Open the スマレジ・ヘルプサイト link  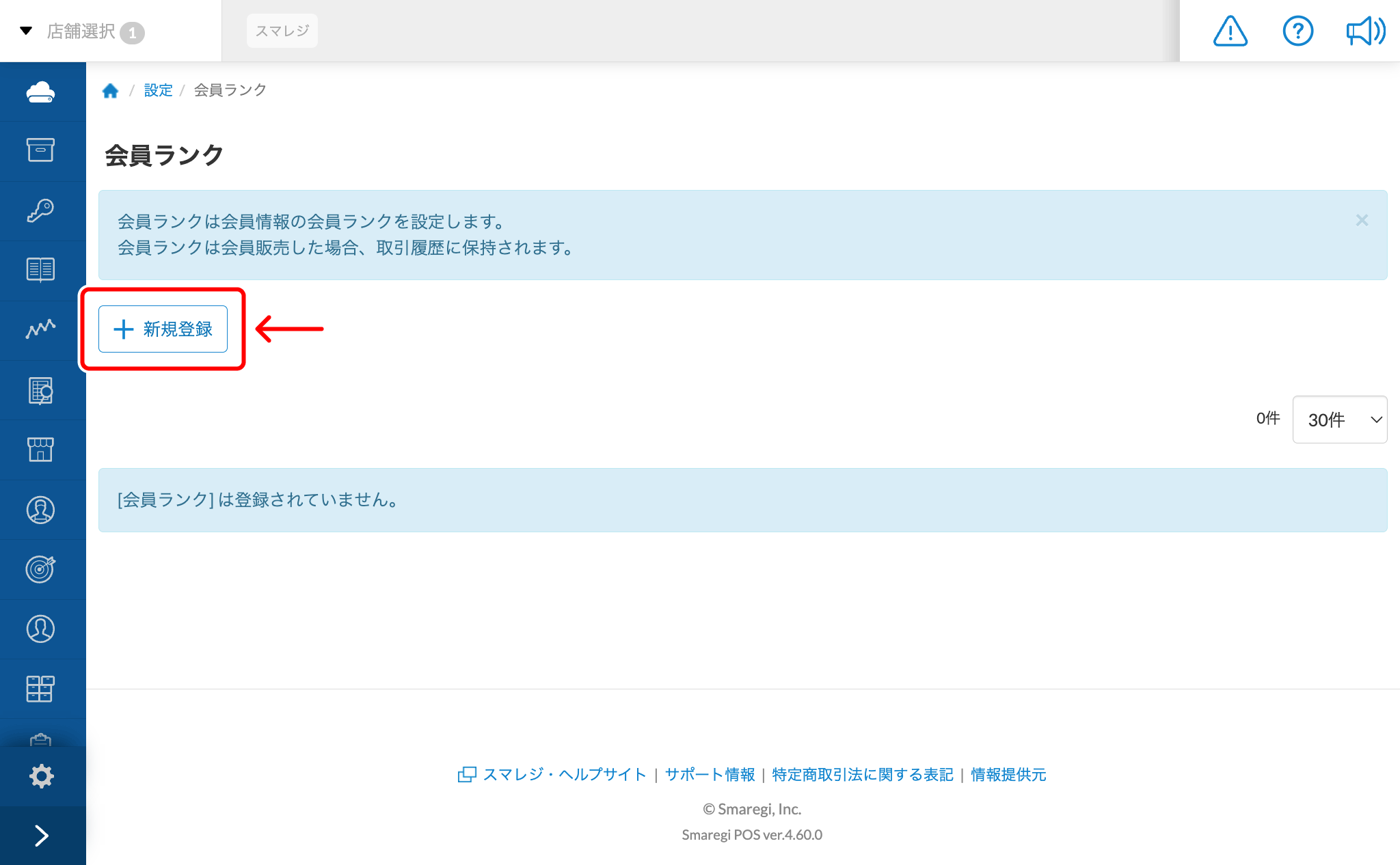pyautogui.click(x=564, y=775)
